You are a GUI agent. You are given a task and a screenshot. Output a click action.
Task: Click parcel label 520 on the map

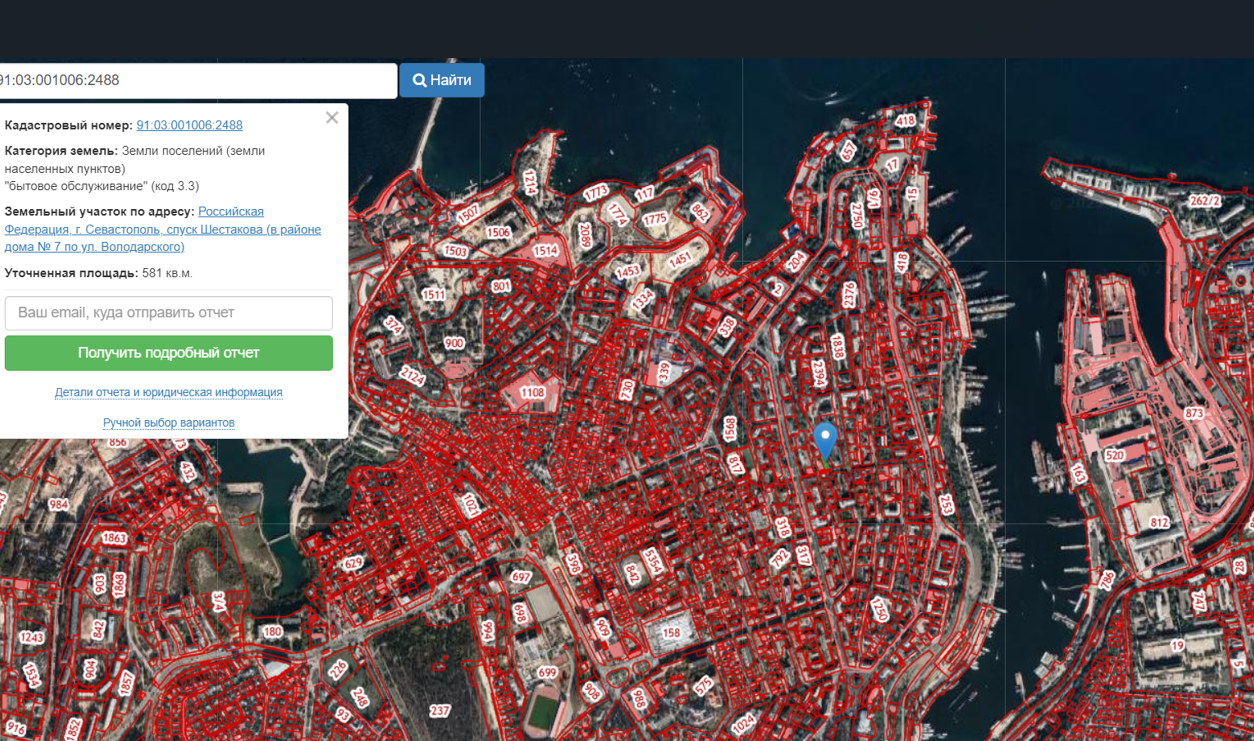point(1115,455)
